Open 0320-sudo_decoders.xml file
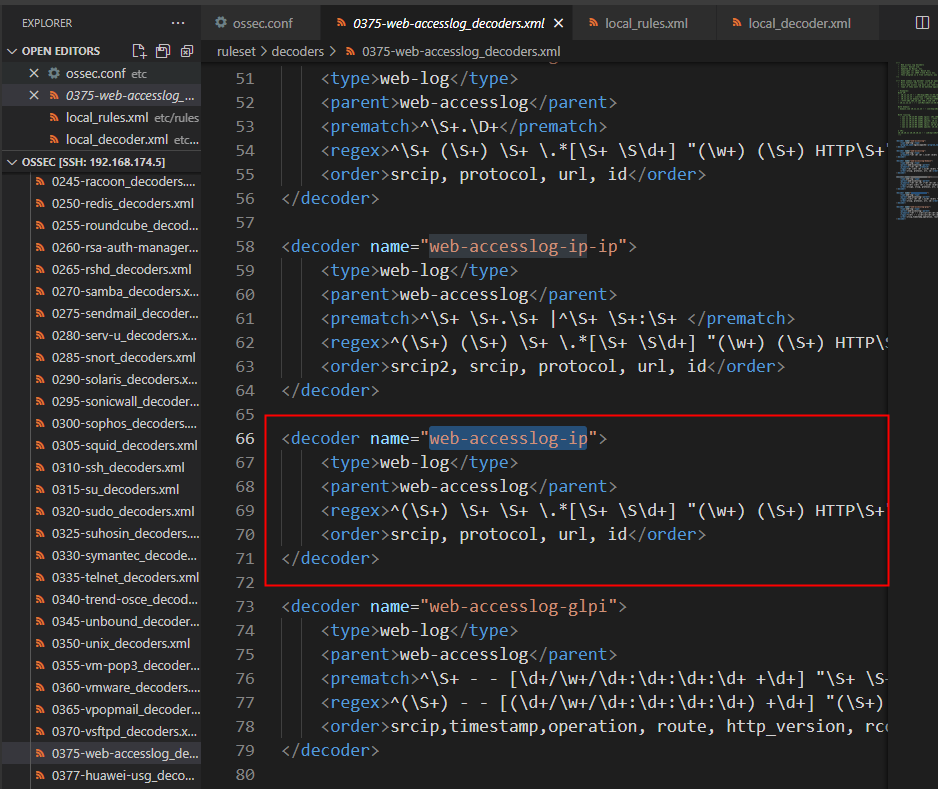The image size is (938, 789). point(102,511)
